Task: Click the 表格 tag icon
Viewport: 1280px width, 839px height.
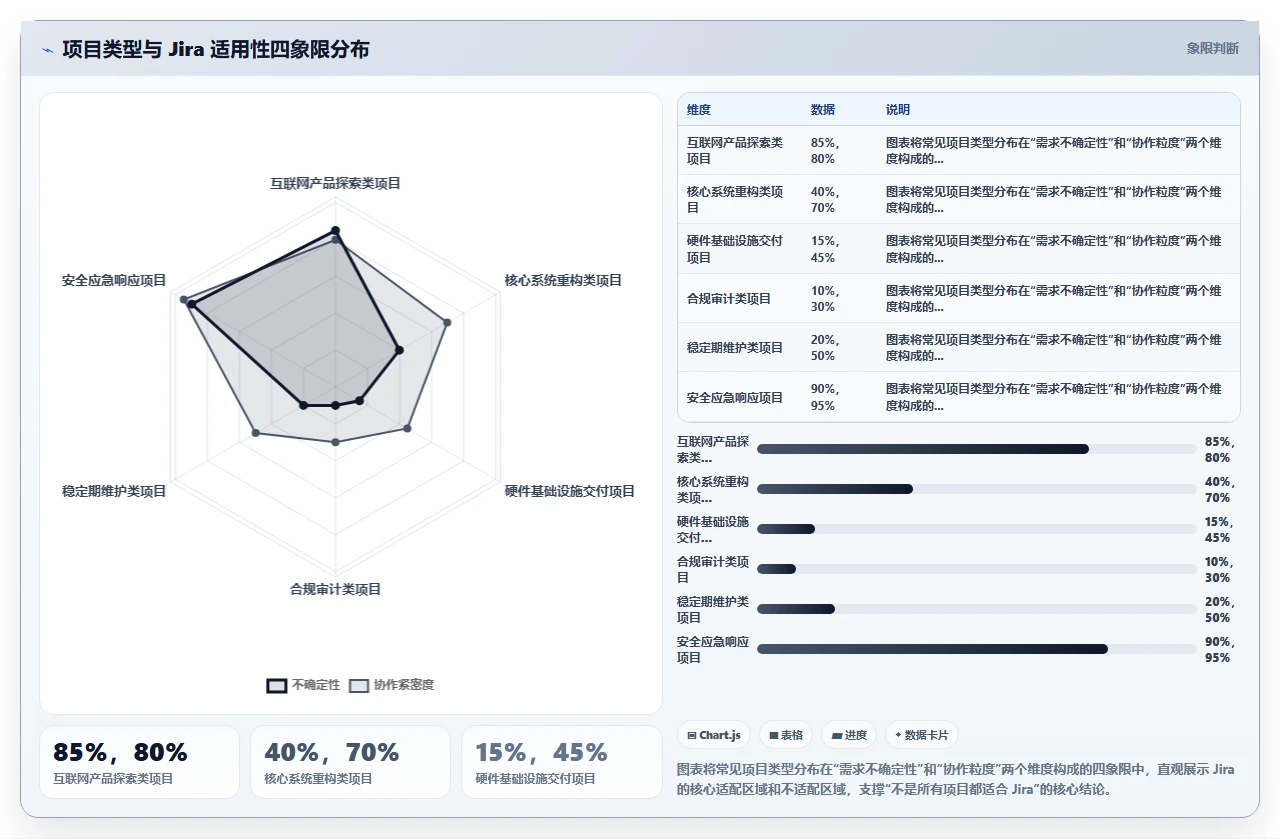Action: [774, 735]
